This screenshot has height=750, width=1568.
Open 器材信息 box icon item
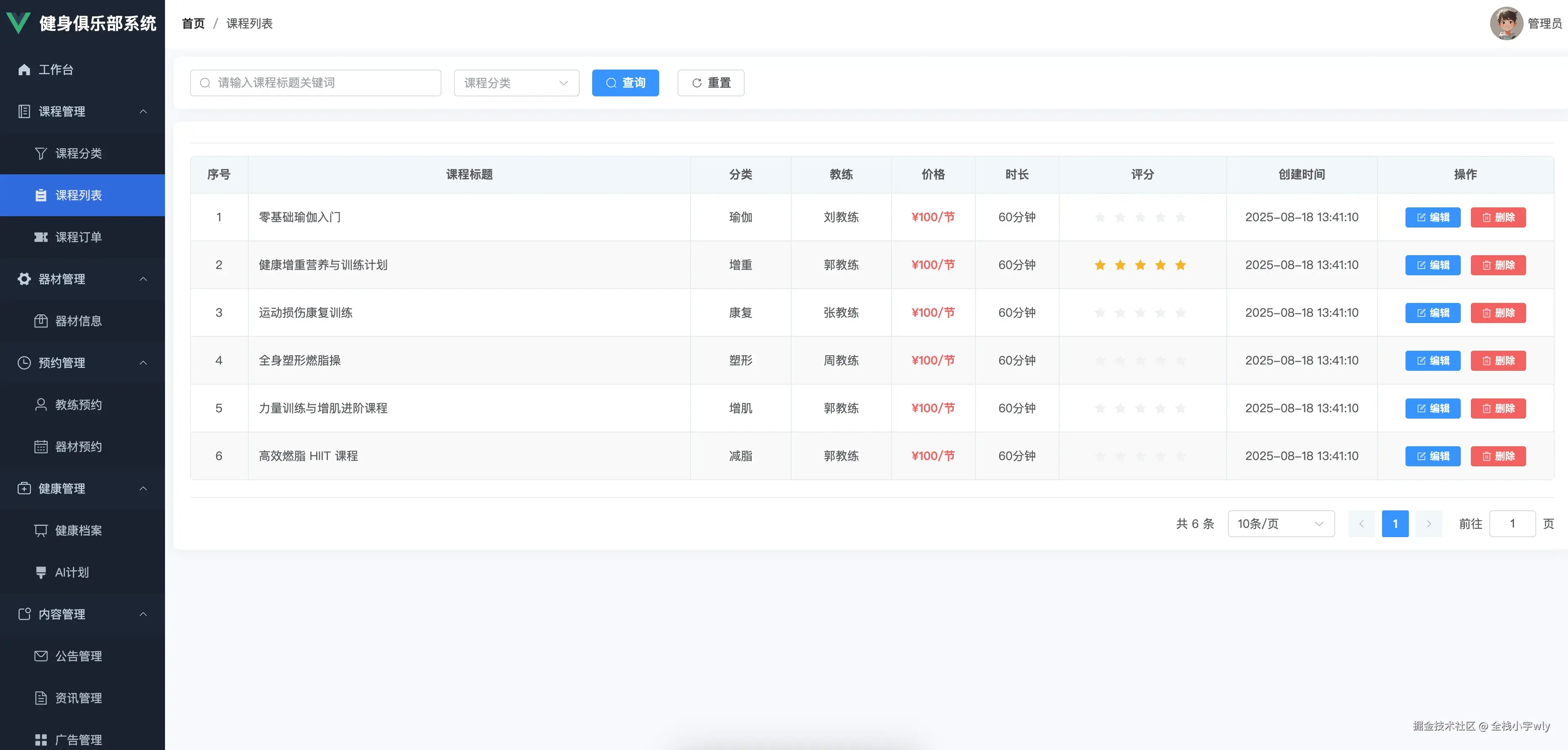point(41,321)
